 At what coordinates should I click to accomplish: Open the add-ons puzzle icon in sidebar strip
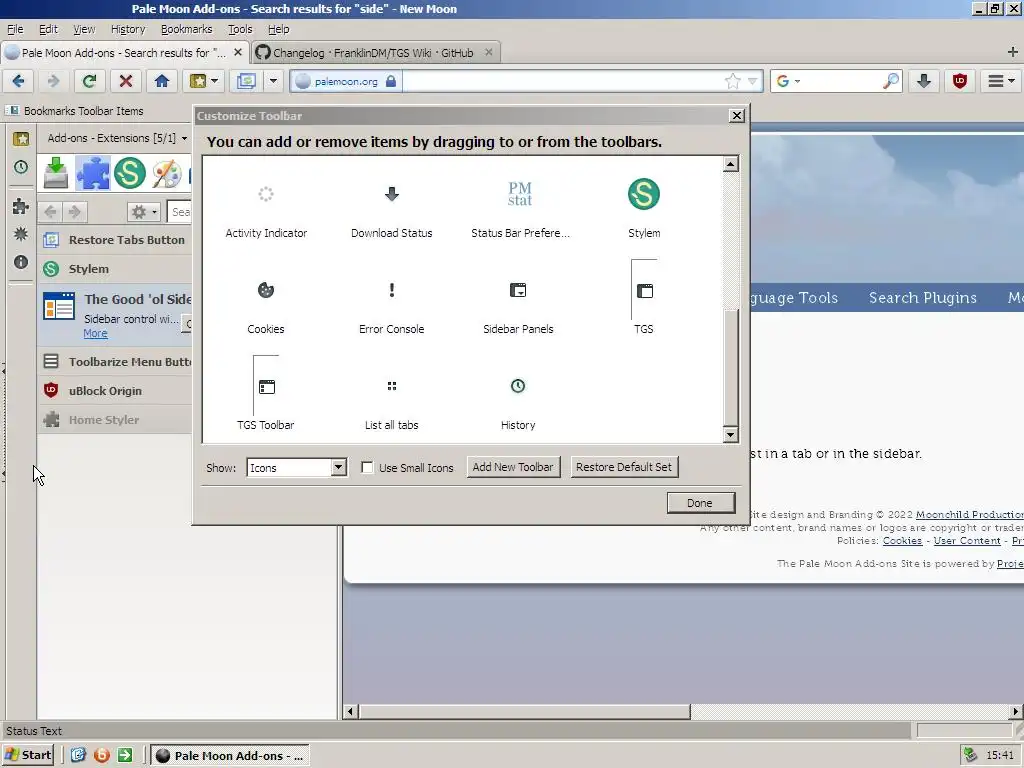point(21,206)
